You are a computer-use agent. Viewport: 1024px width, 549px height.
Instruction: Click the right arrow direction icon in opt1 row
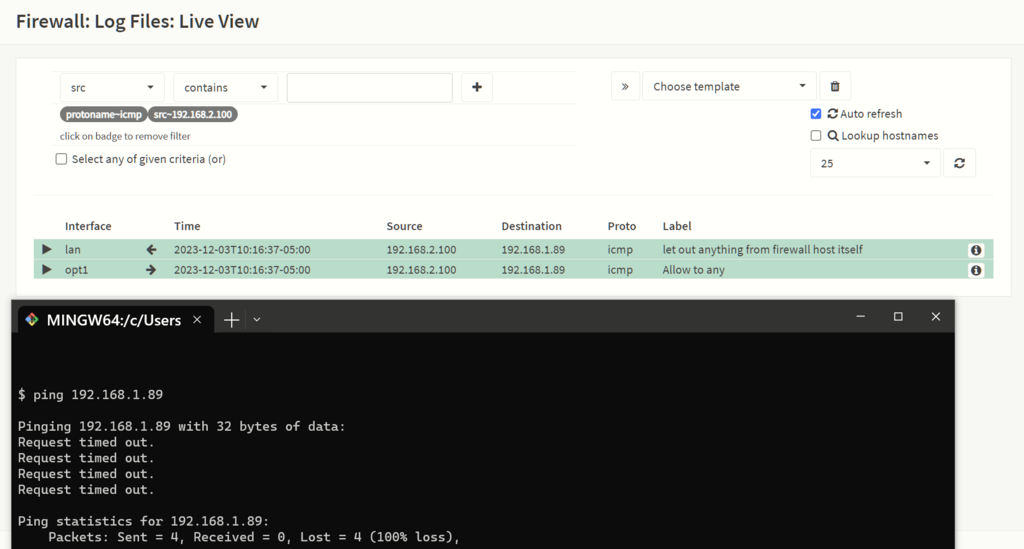click(x=151, y=270)
